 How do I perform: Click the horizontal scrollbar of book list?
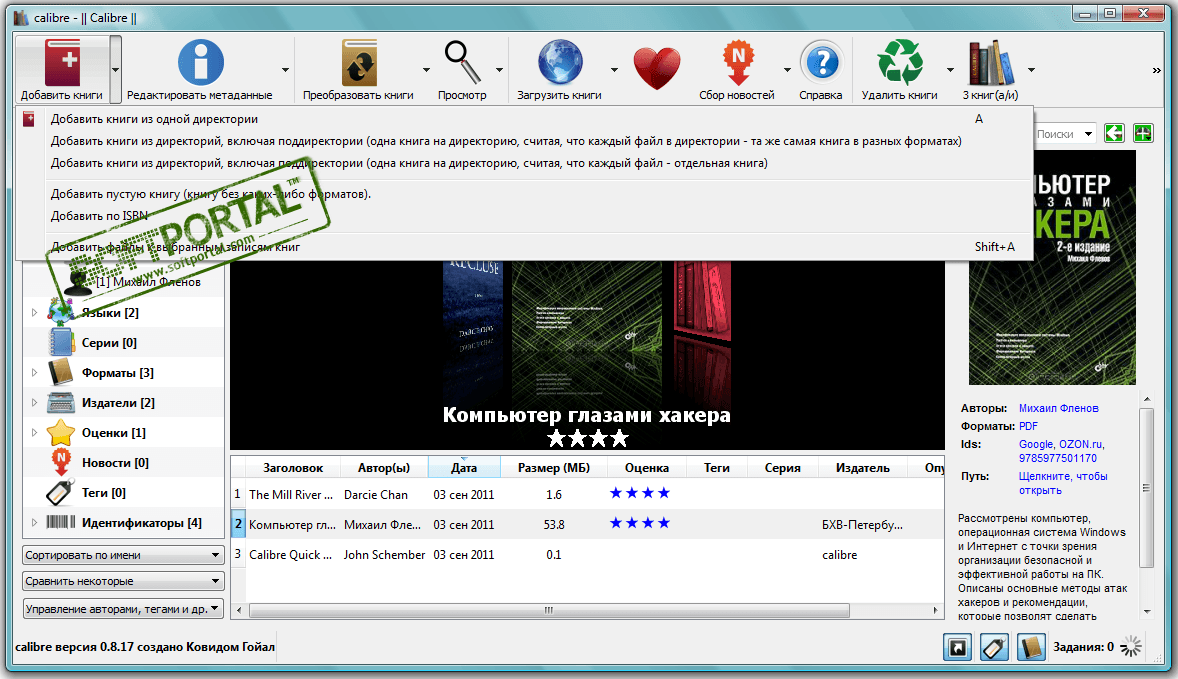coord(548,610)
